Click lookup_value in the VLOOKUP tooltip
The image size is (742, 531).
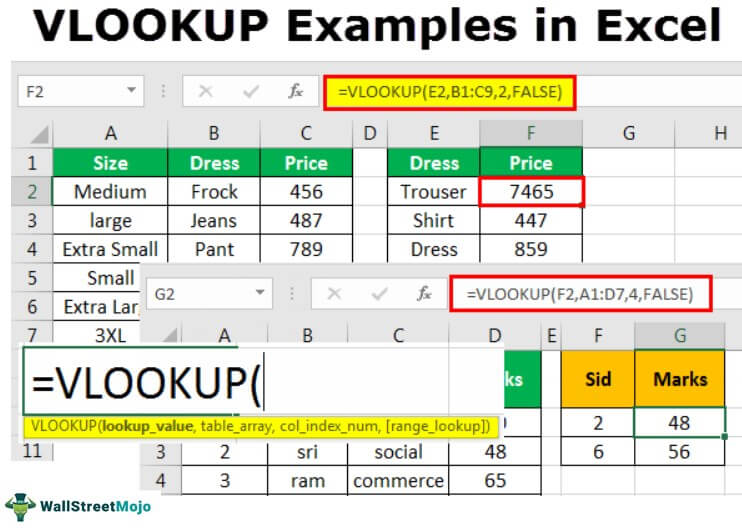coord(148,426)
